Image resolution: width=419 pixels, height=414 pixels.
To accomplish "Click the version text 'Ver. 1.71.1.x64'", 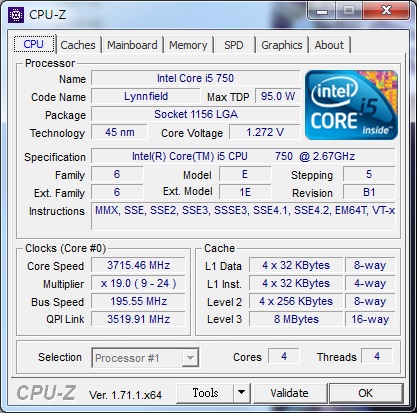I will click(125, 395).
